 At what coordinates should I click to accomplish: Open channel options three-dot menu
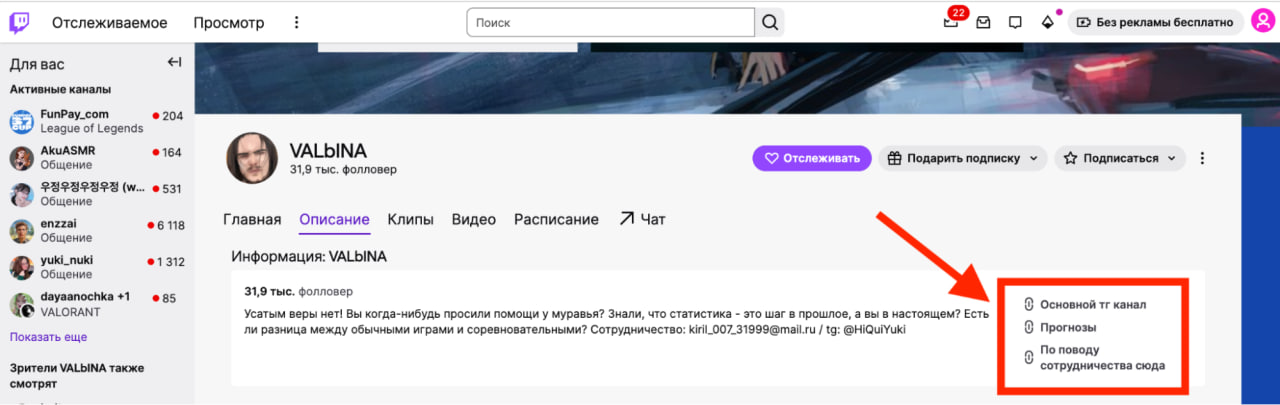click(x=1202, y=158)
